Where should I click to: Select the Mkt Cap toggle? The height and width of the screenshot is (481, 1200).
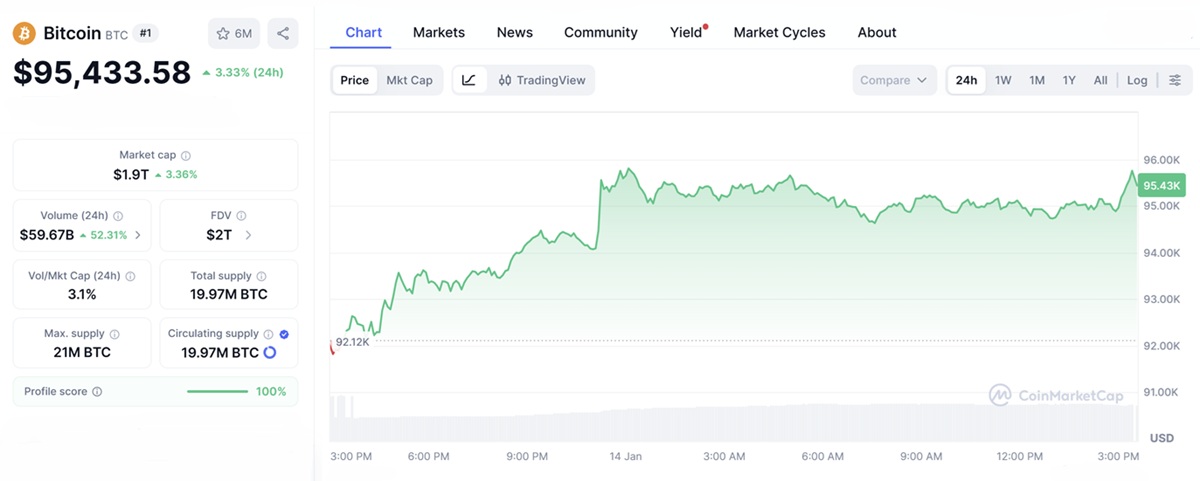pos(409,80)
